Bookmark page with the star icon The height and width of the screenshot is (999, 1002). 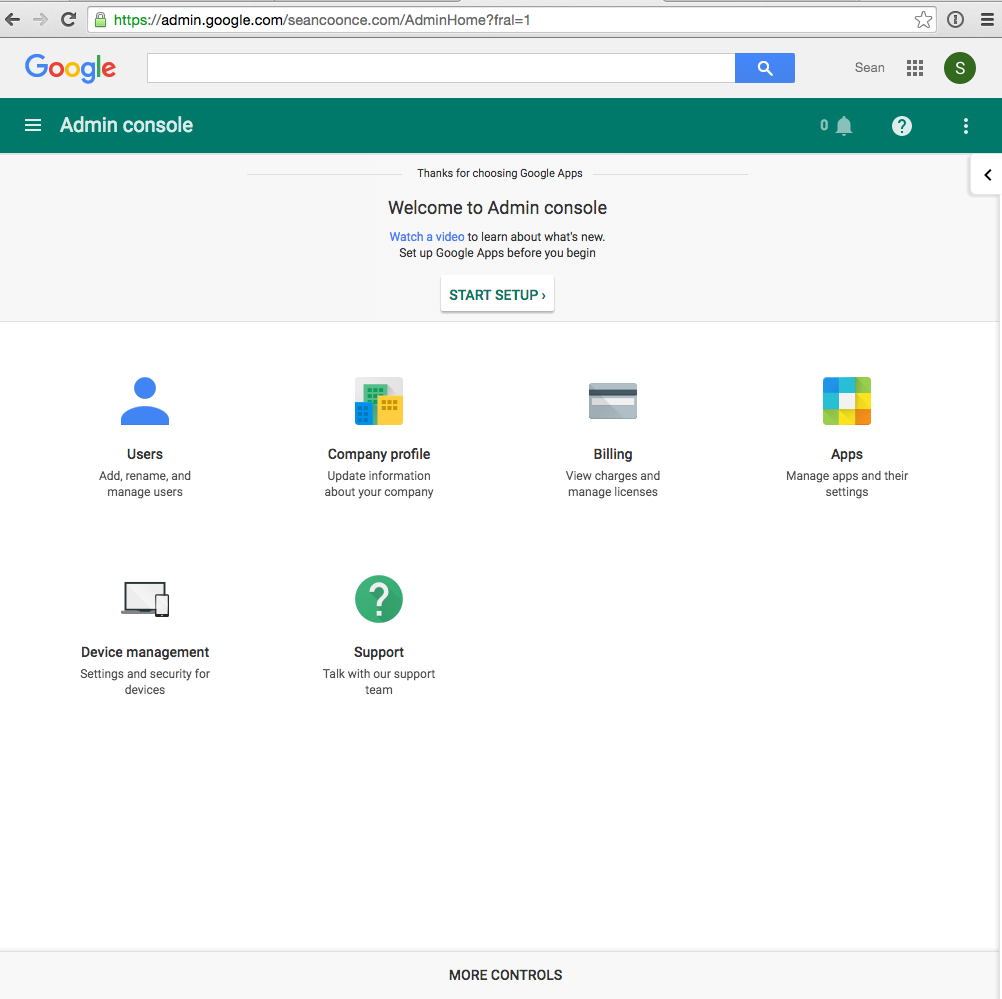(x=923, y=20)
